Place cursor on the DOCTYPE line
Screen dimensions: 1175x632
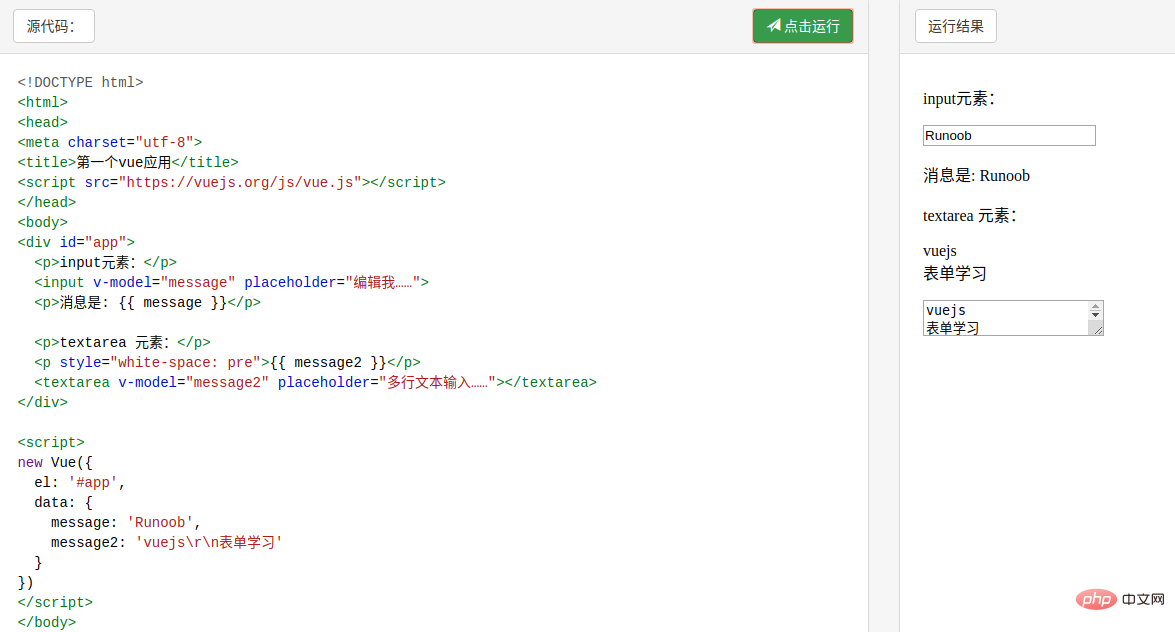[x=80, y=82]
